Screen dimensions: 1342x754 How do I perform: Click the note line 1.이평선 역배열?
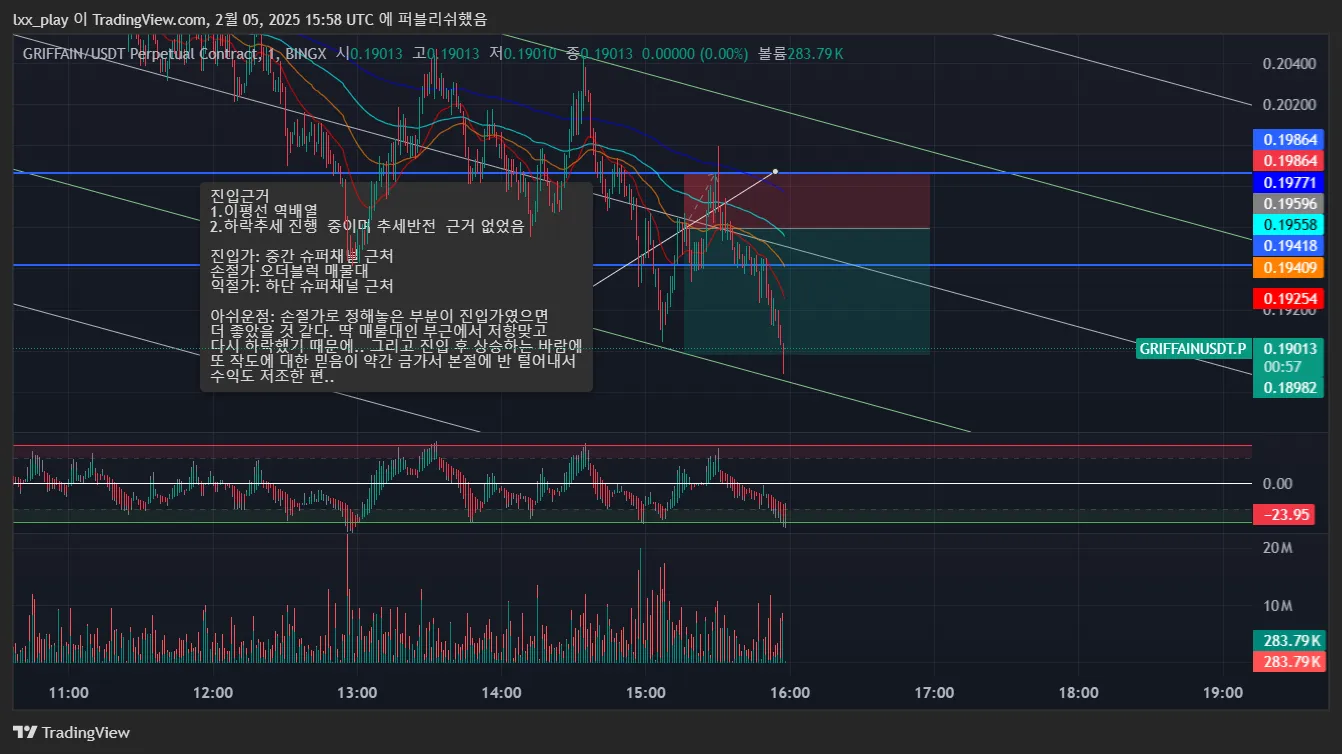tap(264, 211)
